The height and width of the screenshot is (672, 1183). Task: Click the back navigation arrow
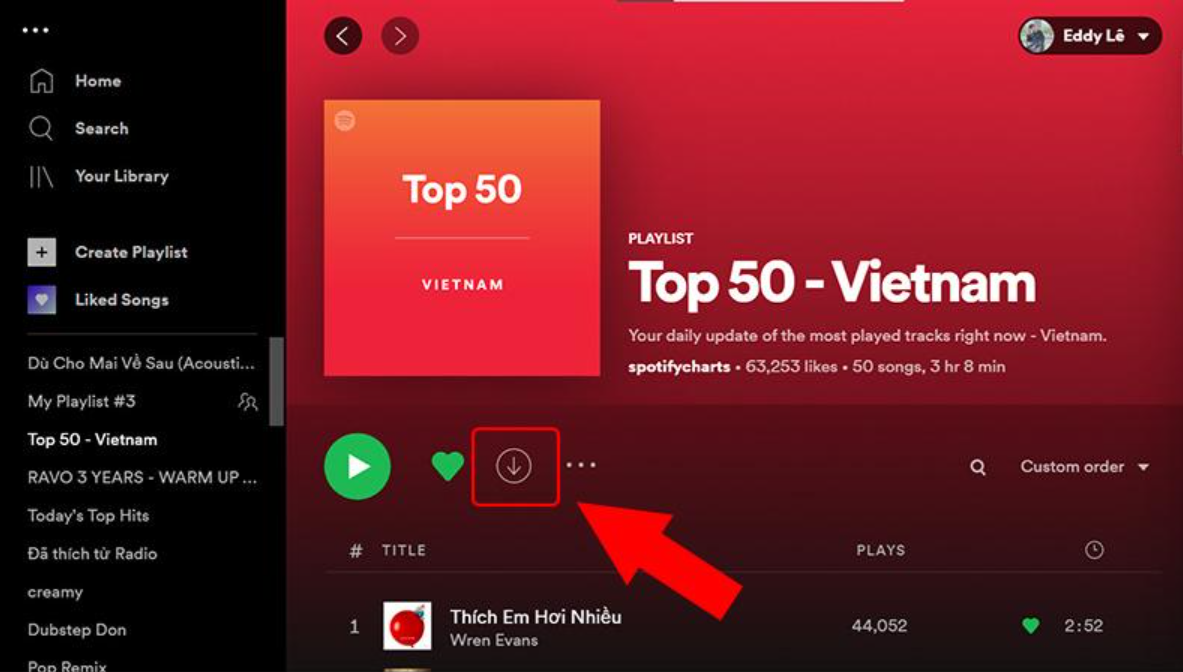tap(343, 35)
